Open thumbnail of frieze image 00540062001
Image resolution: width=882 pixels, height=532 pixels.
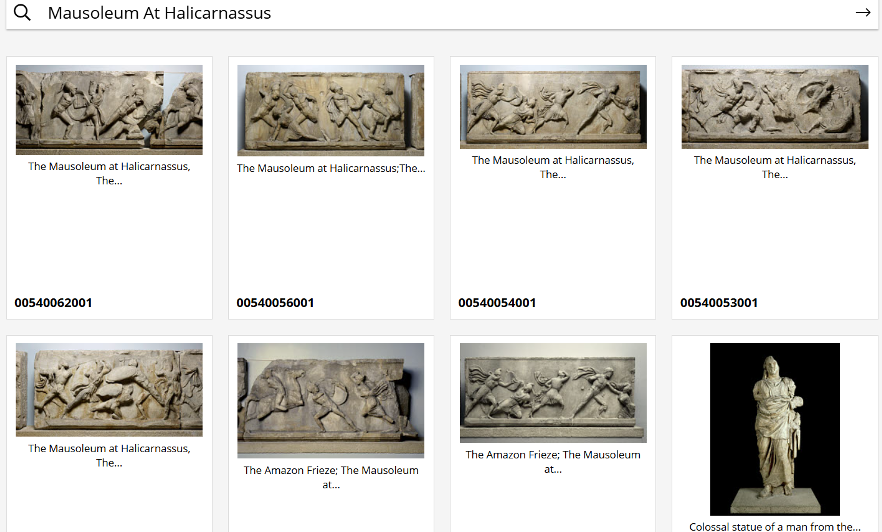click(x=109, y=110)
